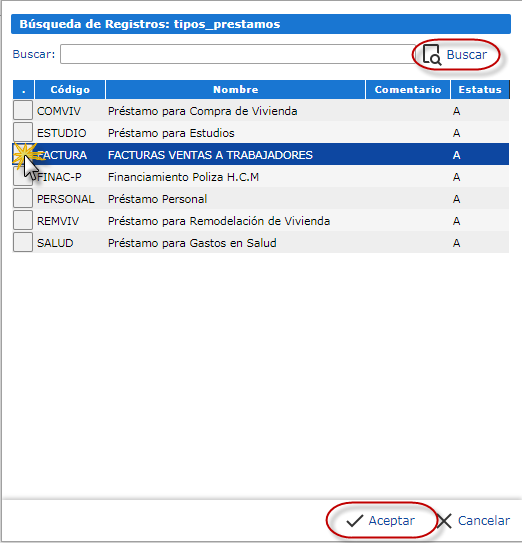Click the Aceptar button label
This screenshot has width=522, height=543.
[391, 520]
